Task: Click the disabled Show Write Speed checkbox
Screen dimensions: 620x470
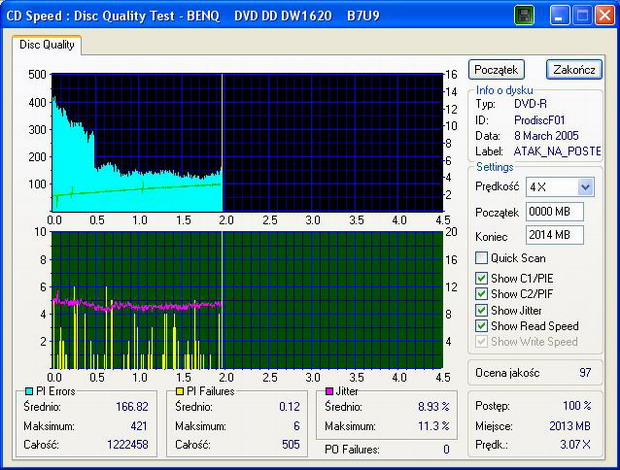Action: coord(481,342)
